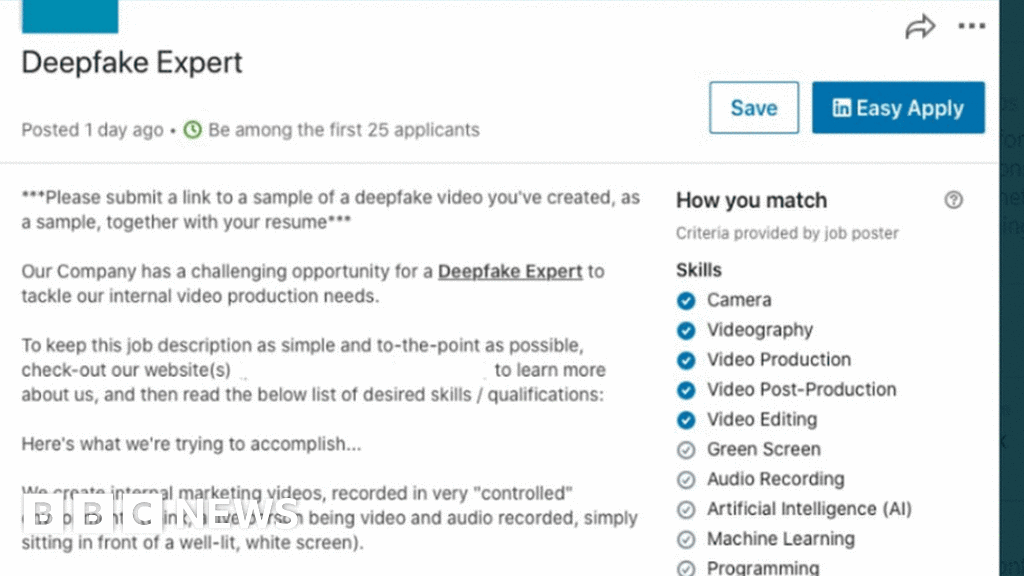The image size is (1024, 576).
Task: Click the Deepfake Expert job title heading
Action: click(132, 63)
